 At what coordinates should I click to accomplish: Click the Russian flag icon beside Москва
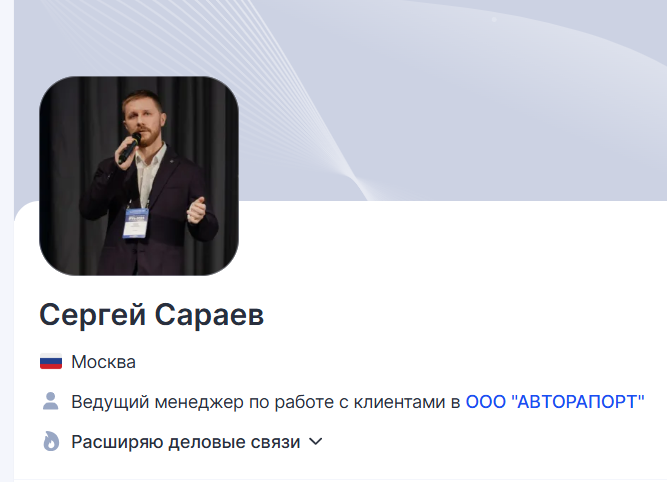[51, 362]
